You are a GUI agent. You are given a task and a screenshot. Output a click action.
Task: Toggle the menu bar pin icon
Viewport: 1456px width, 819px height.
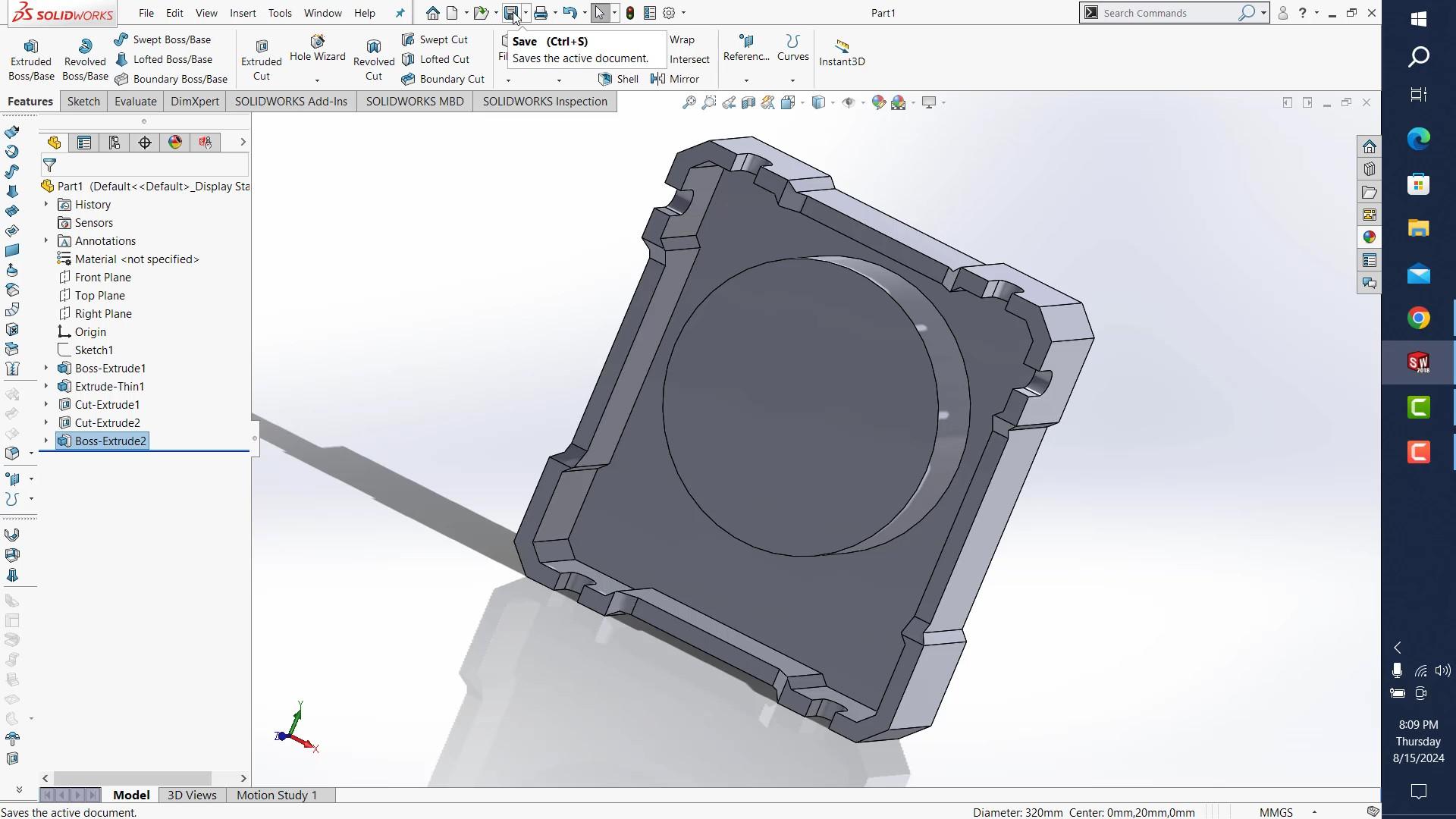click(x=400, y=13)
